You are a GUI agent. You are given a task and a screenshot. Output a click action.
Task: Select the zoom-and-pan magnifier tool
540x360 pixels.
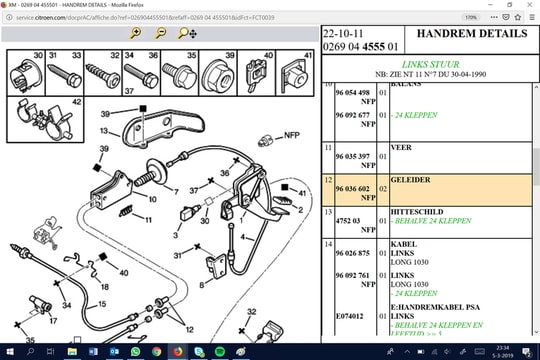(187, 33)
